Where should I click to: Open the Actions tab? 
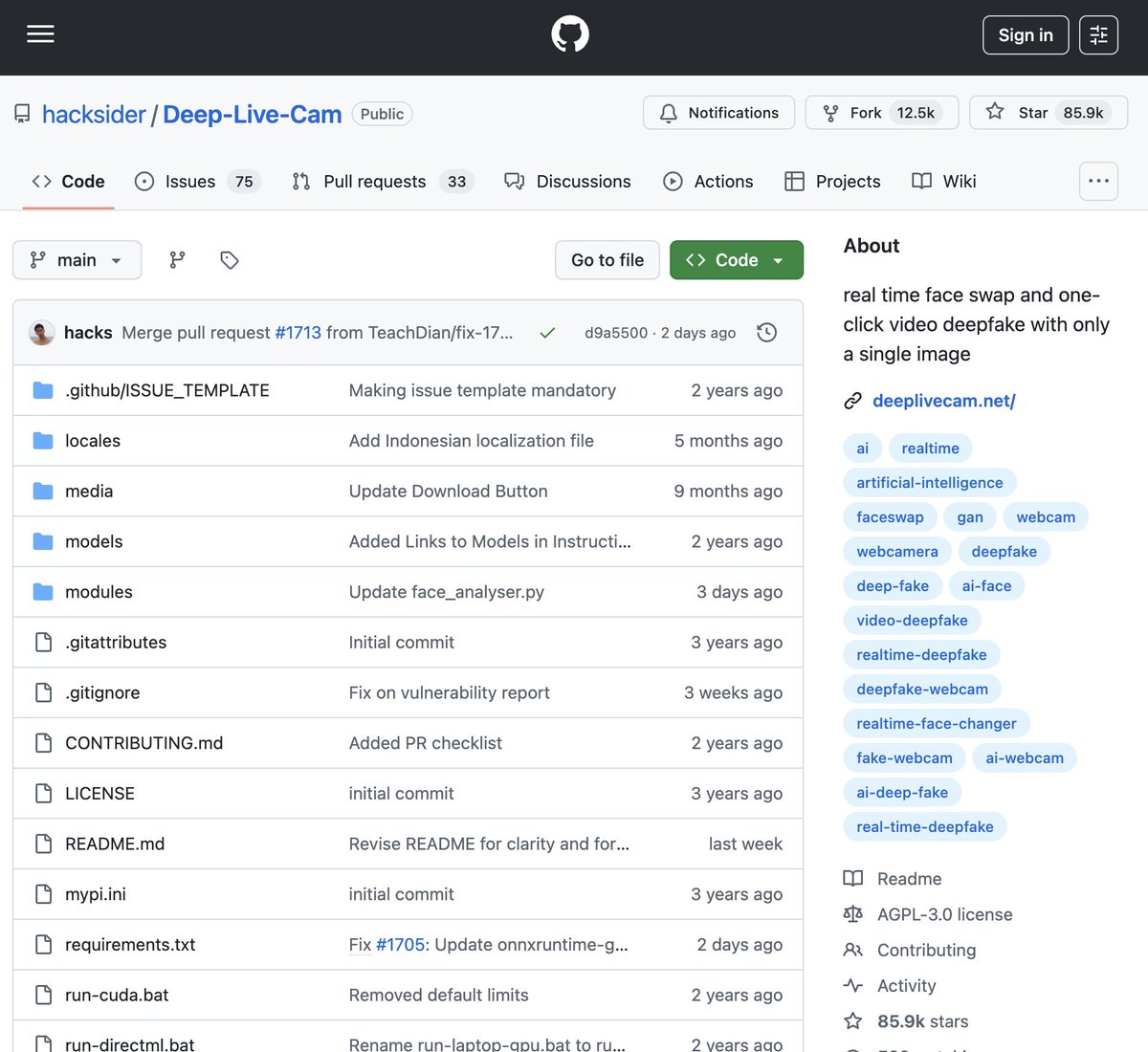708,182
